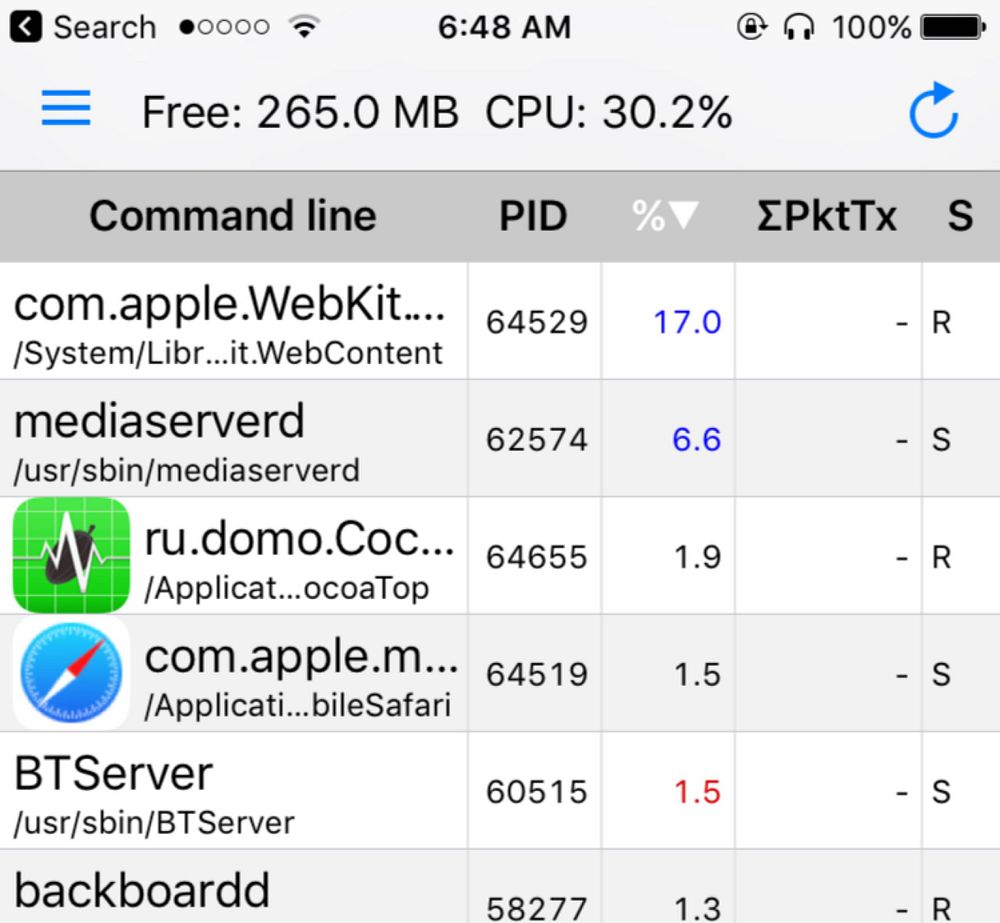Sort by the S state column

click(x=960, y=216)
